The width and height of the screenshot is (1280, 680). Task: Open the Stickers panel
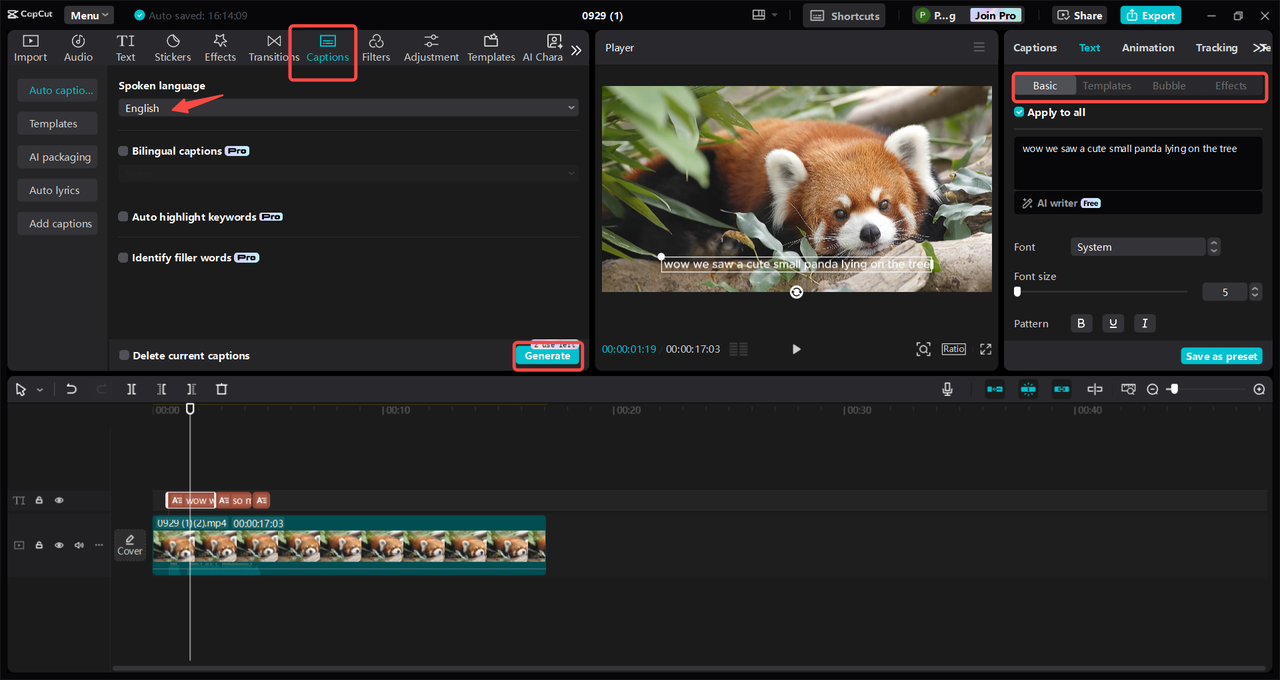(x=173, y=48)
